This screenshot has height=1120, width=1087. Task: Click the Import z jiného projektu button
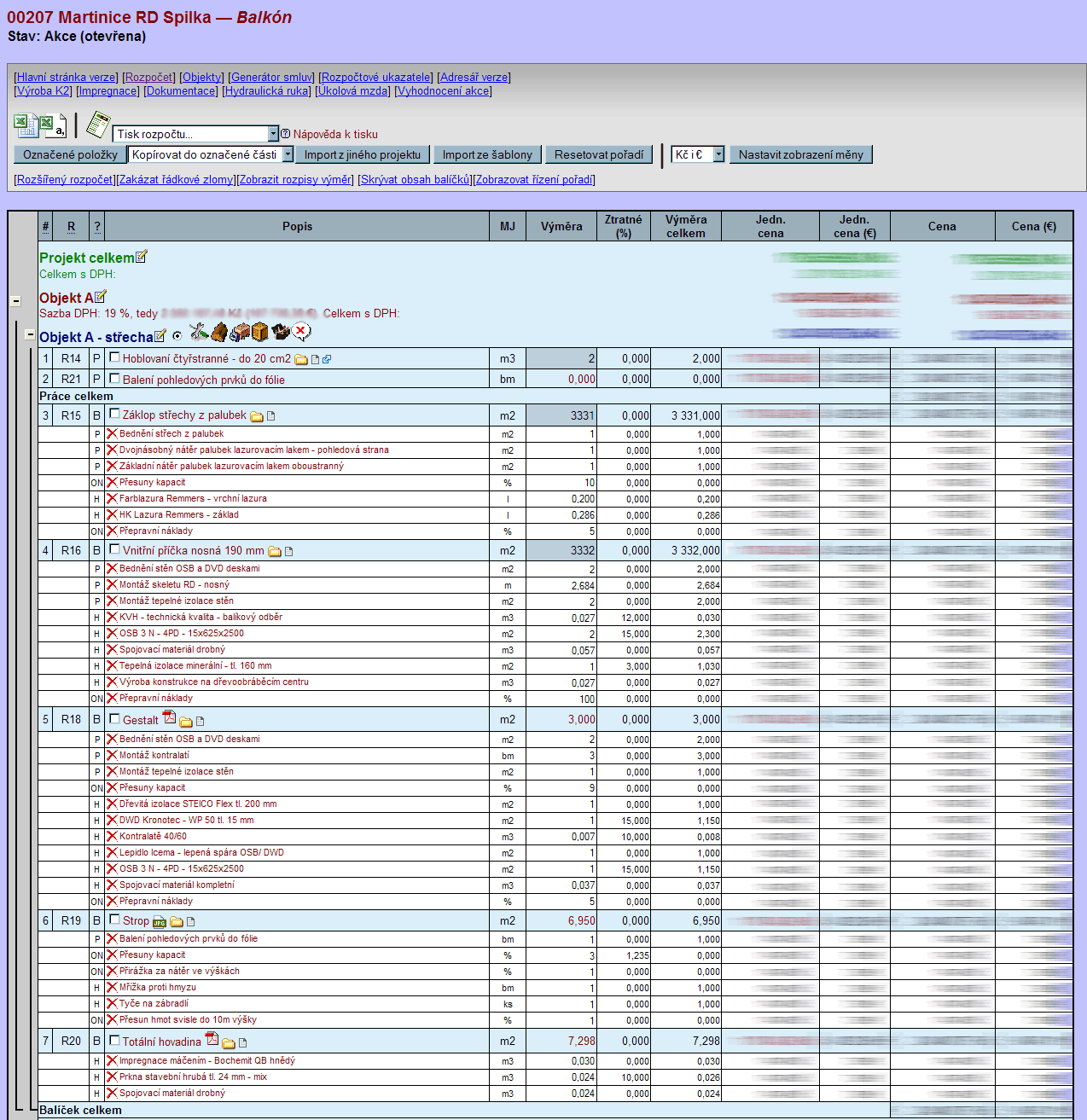(363, 154)
